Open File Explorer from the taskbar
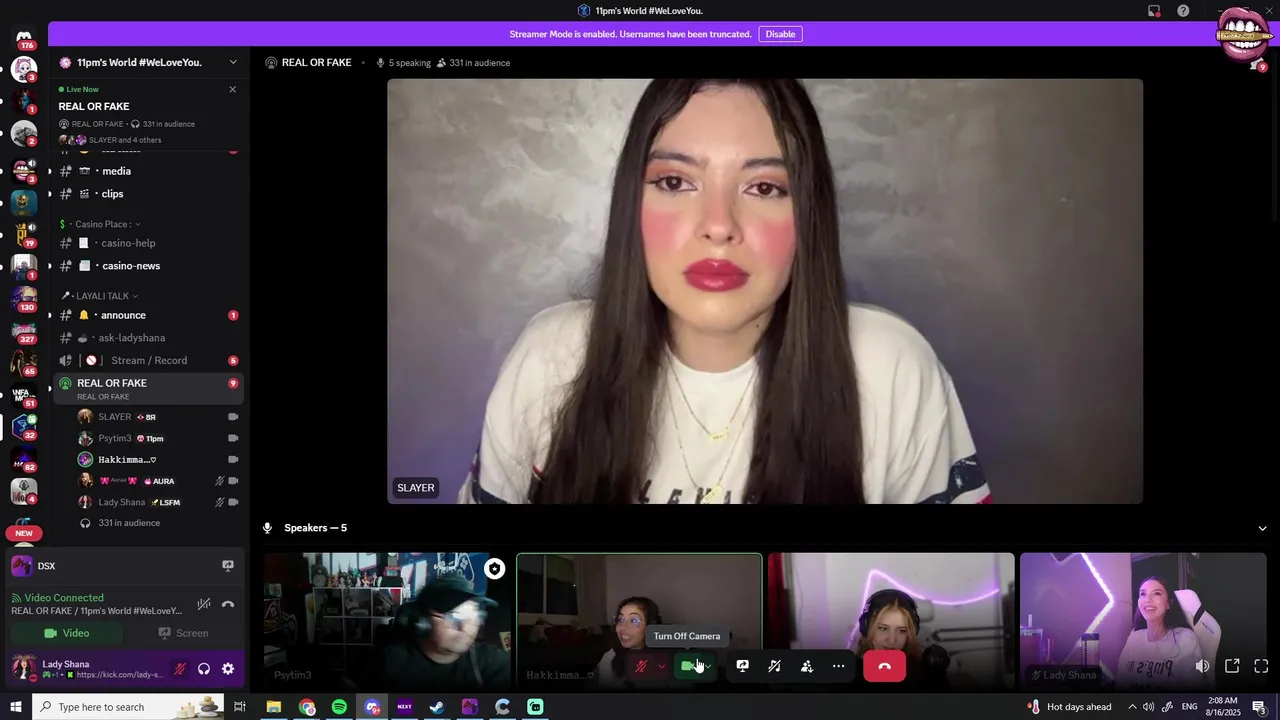Image resolution: width=1280 pixels, height=720 pixels. click(x=273, y=707)
